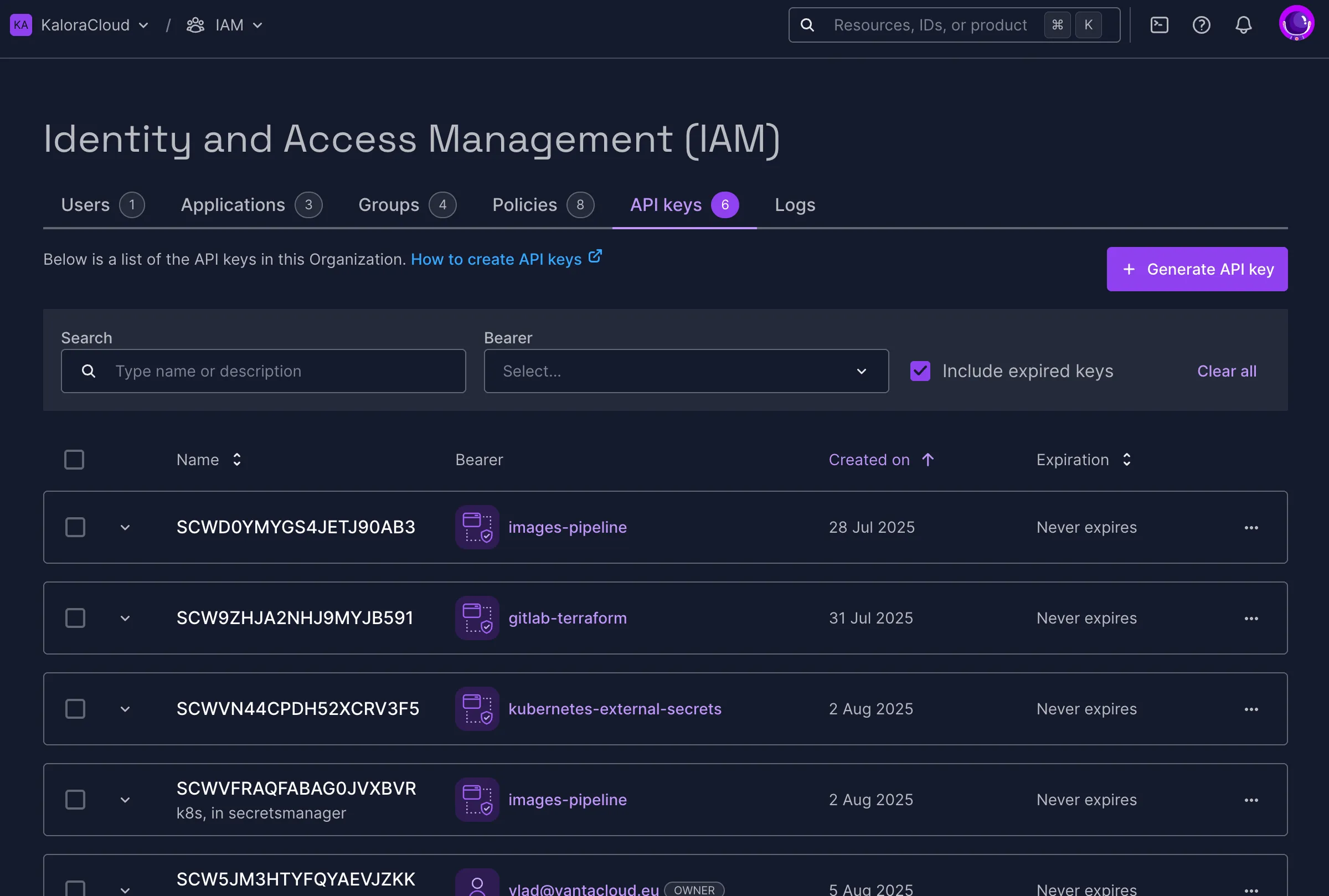
Task: Click the help question mark icon
Action: coord(1201,25)
